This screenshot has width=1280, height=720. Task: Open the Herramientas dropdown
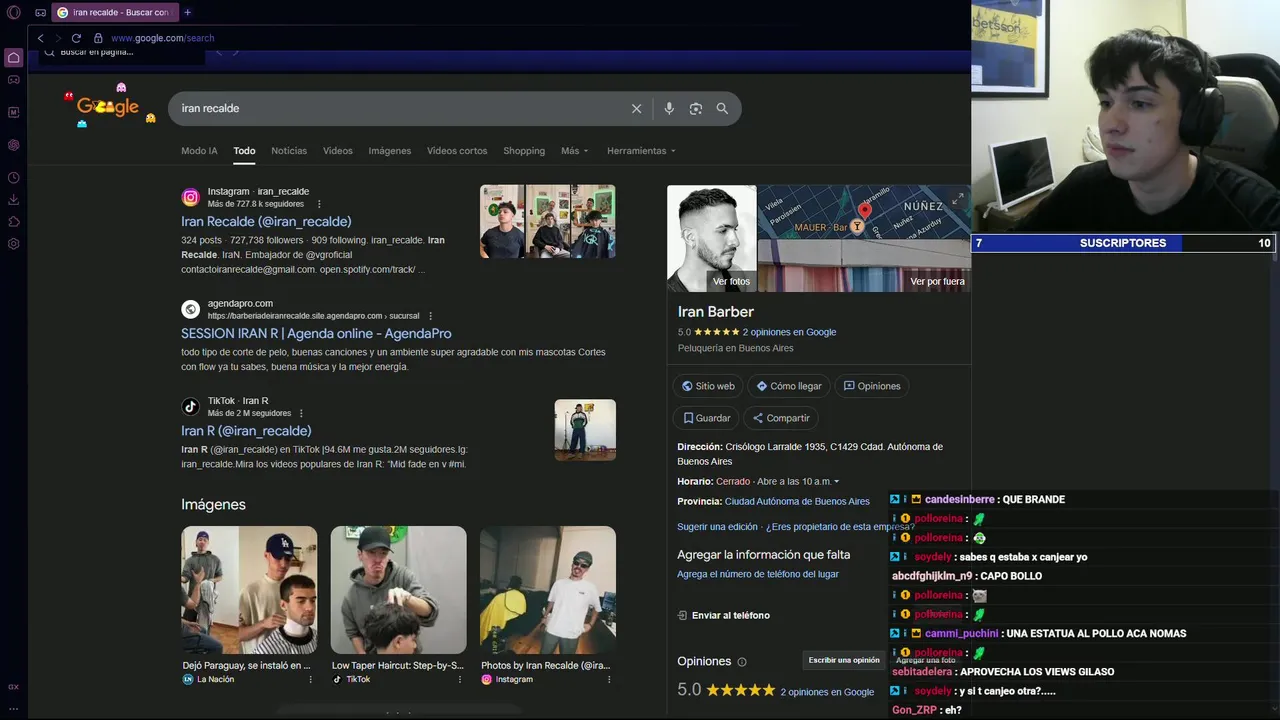(641, 151)
